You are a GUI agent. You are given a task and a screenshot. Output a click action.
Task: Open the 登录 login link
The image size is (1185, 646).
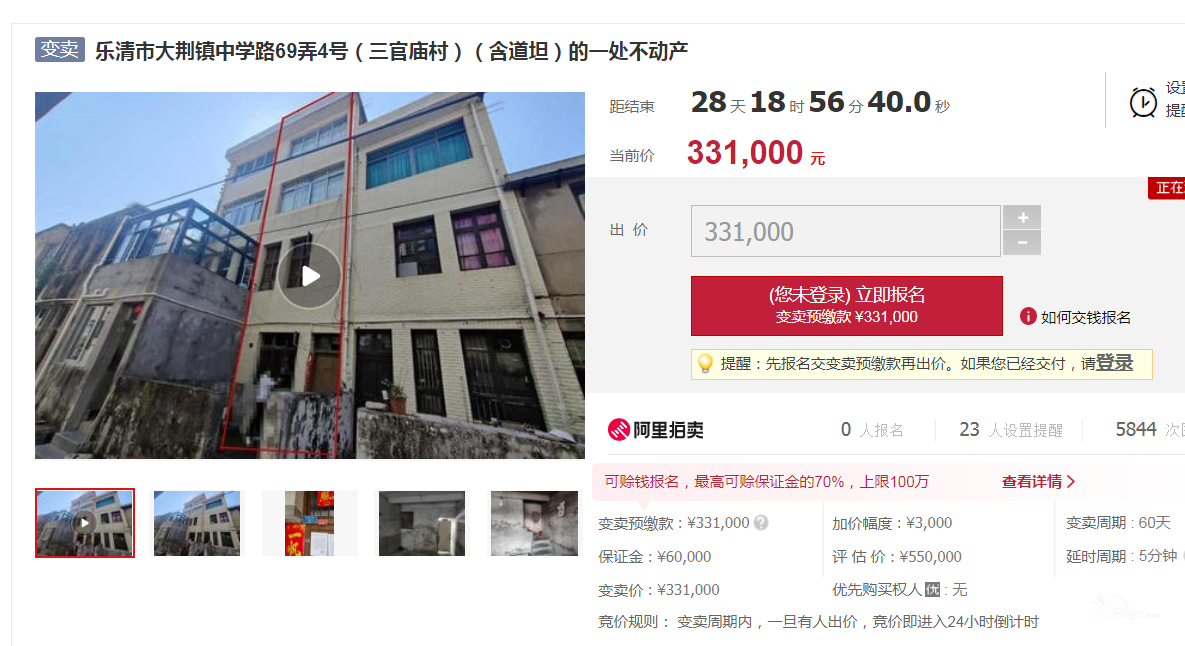click(x=1114, y=363)
